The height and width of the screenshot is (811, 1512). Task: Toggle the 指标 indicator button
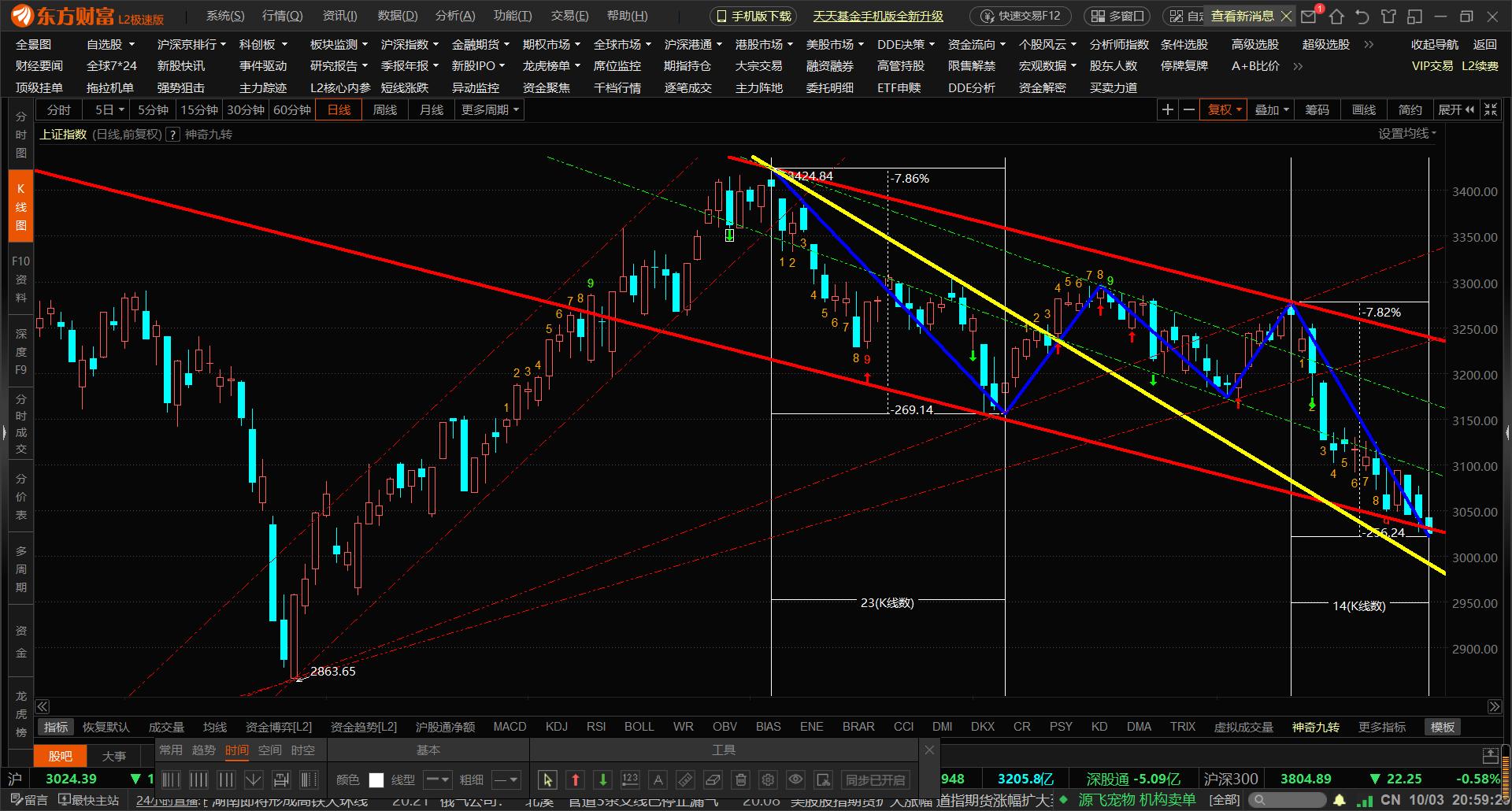[56, 727]
